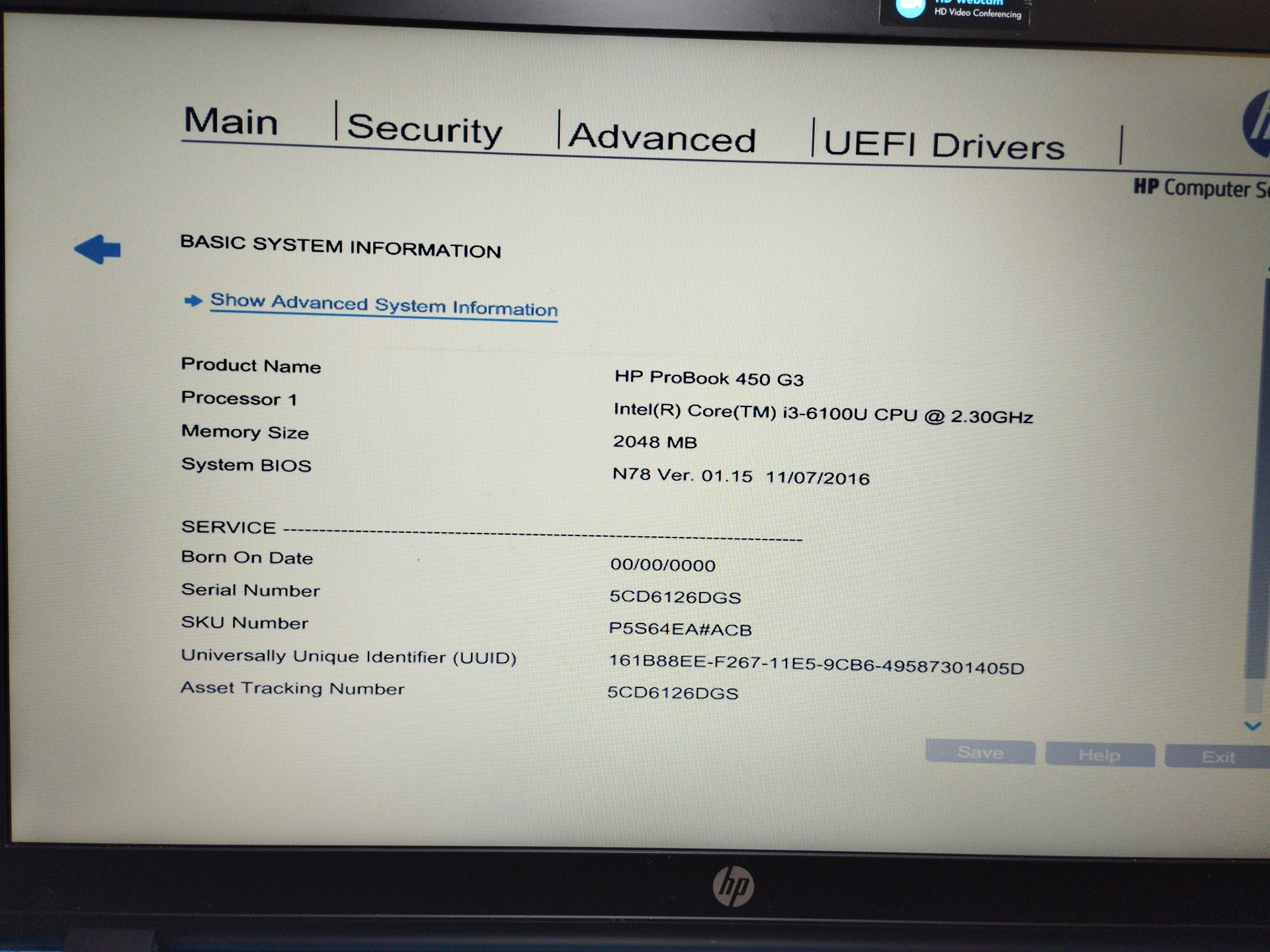Select the Serial Number label

click(x=250, y=590)
